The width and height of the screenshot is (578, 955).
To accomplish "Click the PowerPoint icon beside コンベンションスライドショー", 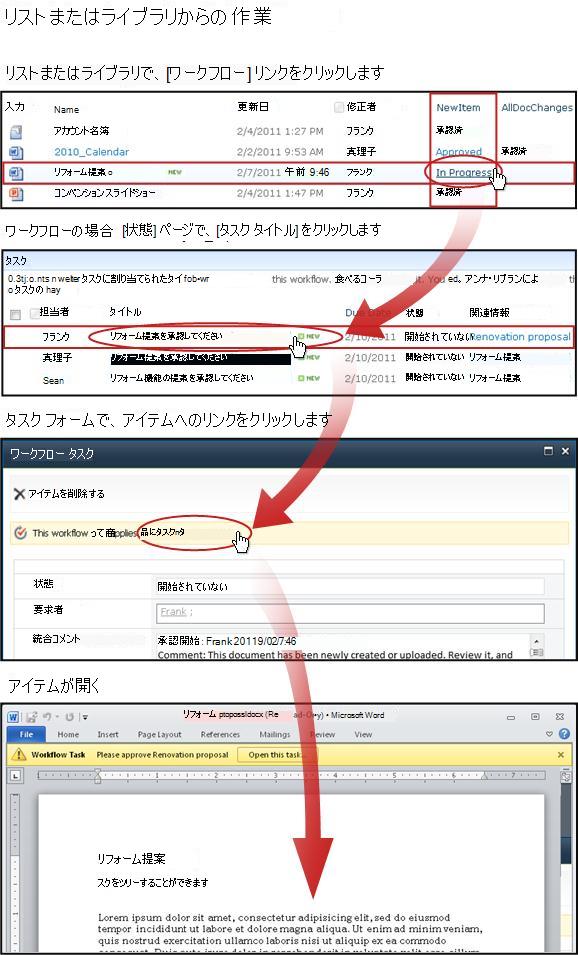I will pyautogui.click(x=16, y=193).
